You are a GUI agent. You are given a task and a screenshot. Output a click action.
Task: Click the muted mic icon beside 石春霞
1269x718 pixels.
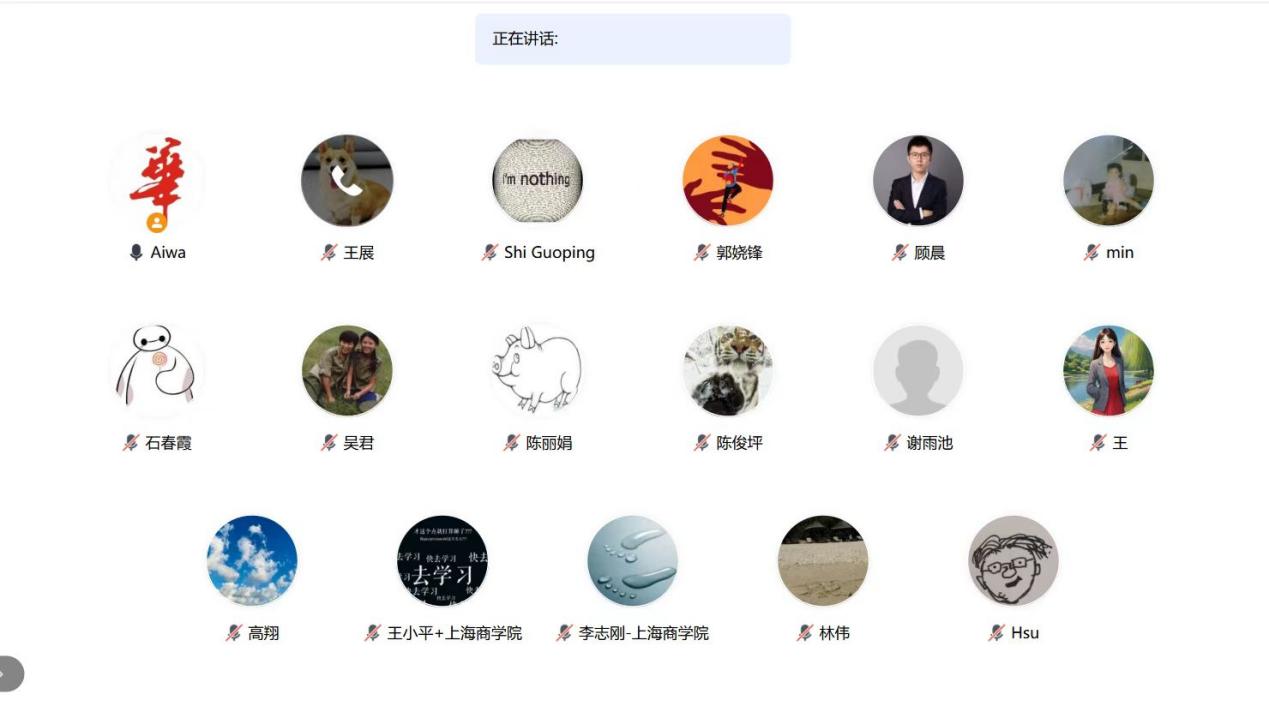pos(131,443)
